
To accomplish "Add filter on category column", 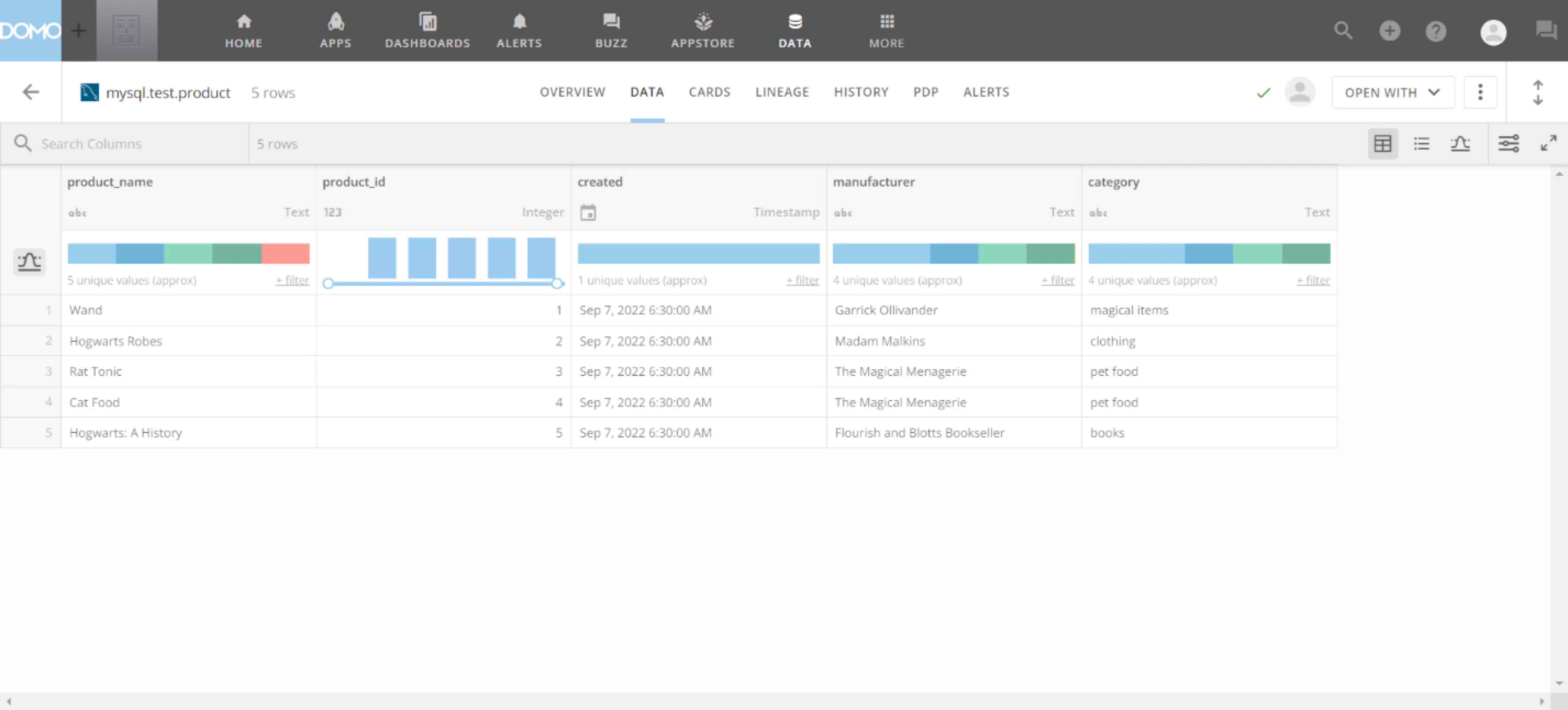I will point(1313,280).
